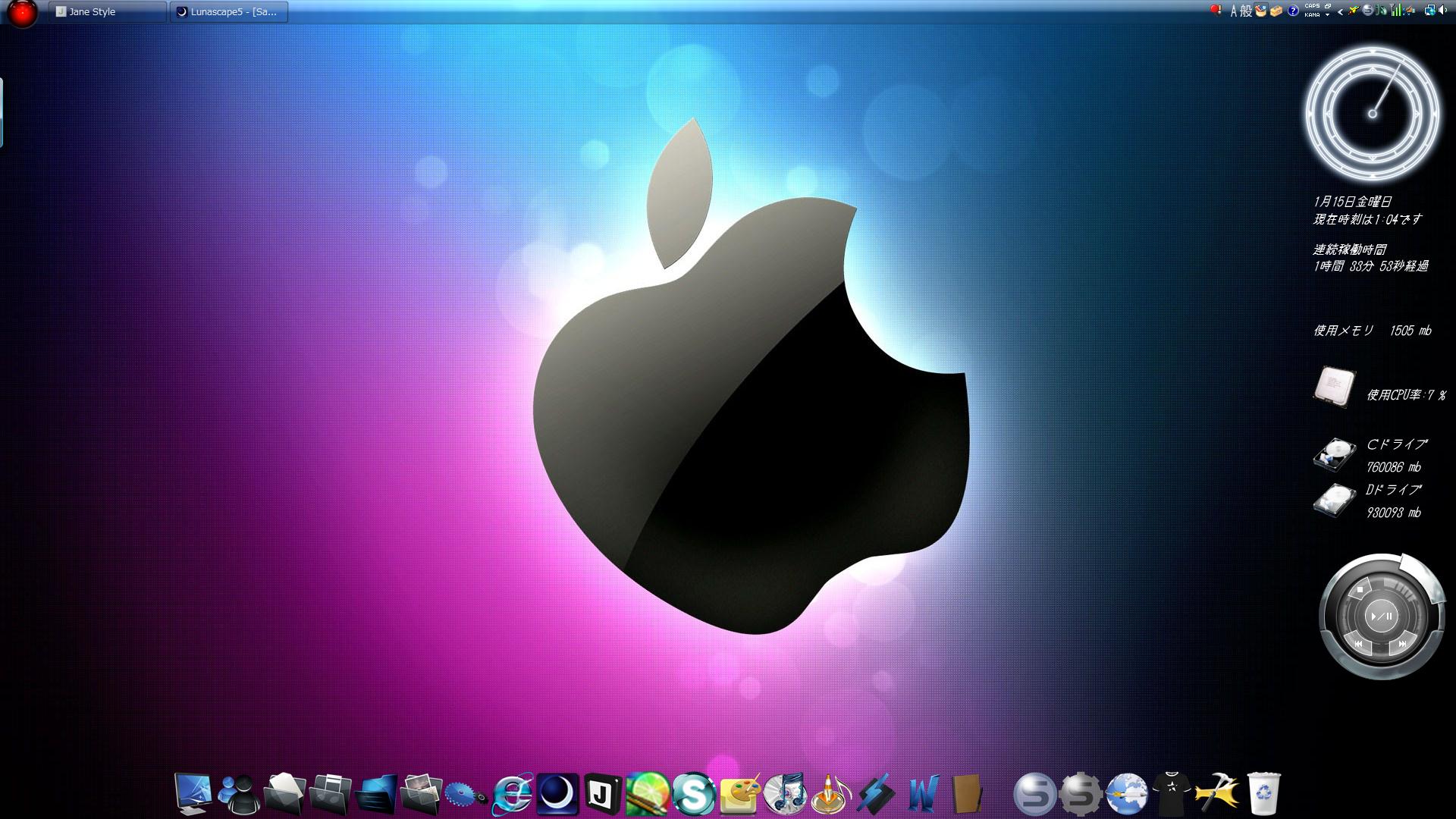Open the lime paint SAI dock icon
This screenshot has height=819, width=1456.
click(647, 793)
